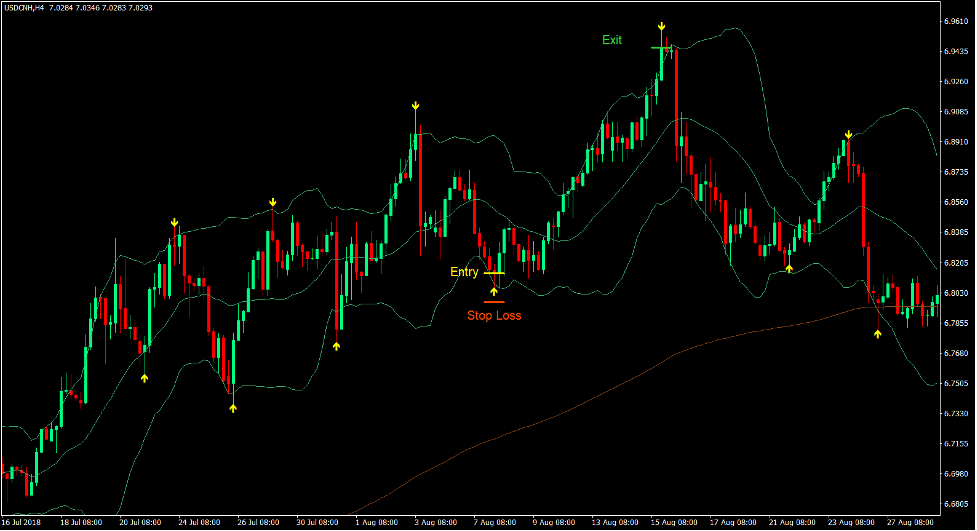Click the yellow down arrow beside the Exit label
The width and height of the screenshot is (977, 531).
[x=662, y=27]
